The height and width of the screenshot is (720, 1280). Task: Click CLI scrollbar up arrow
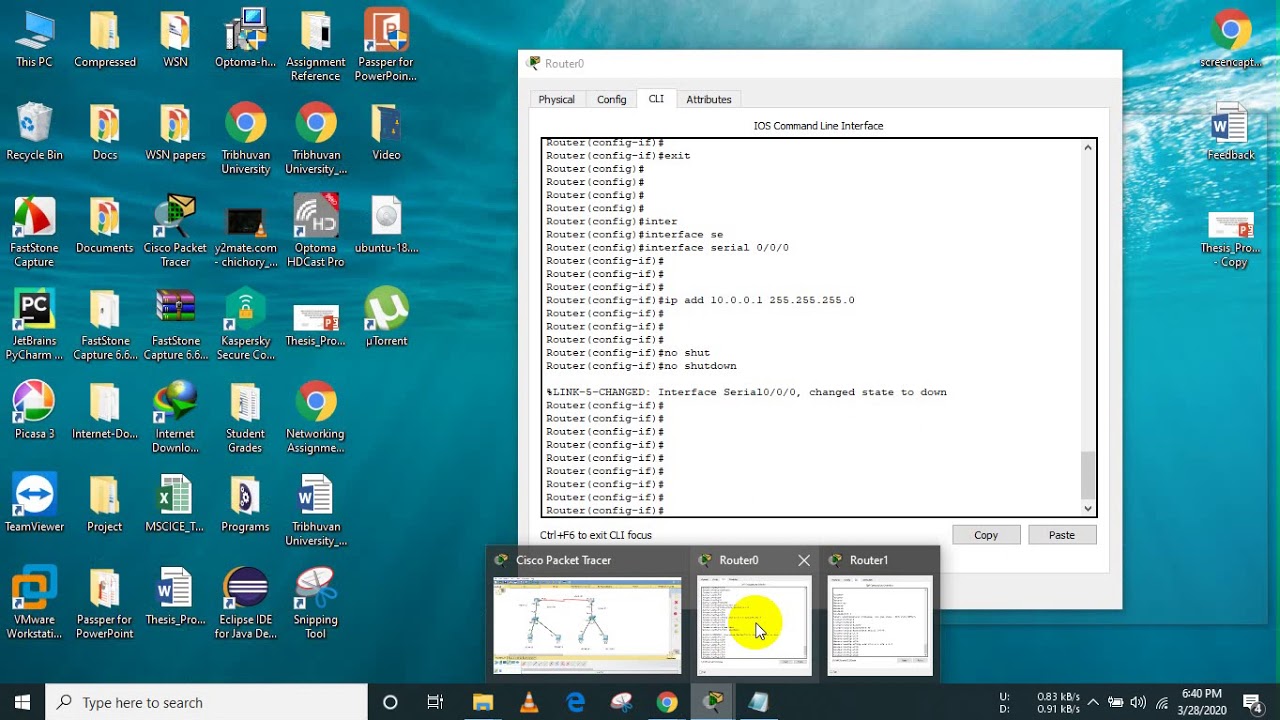tap(1088, 148)
